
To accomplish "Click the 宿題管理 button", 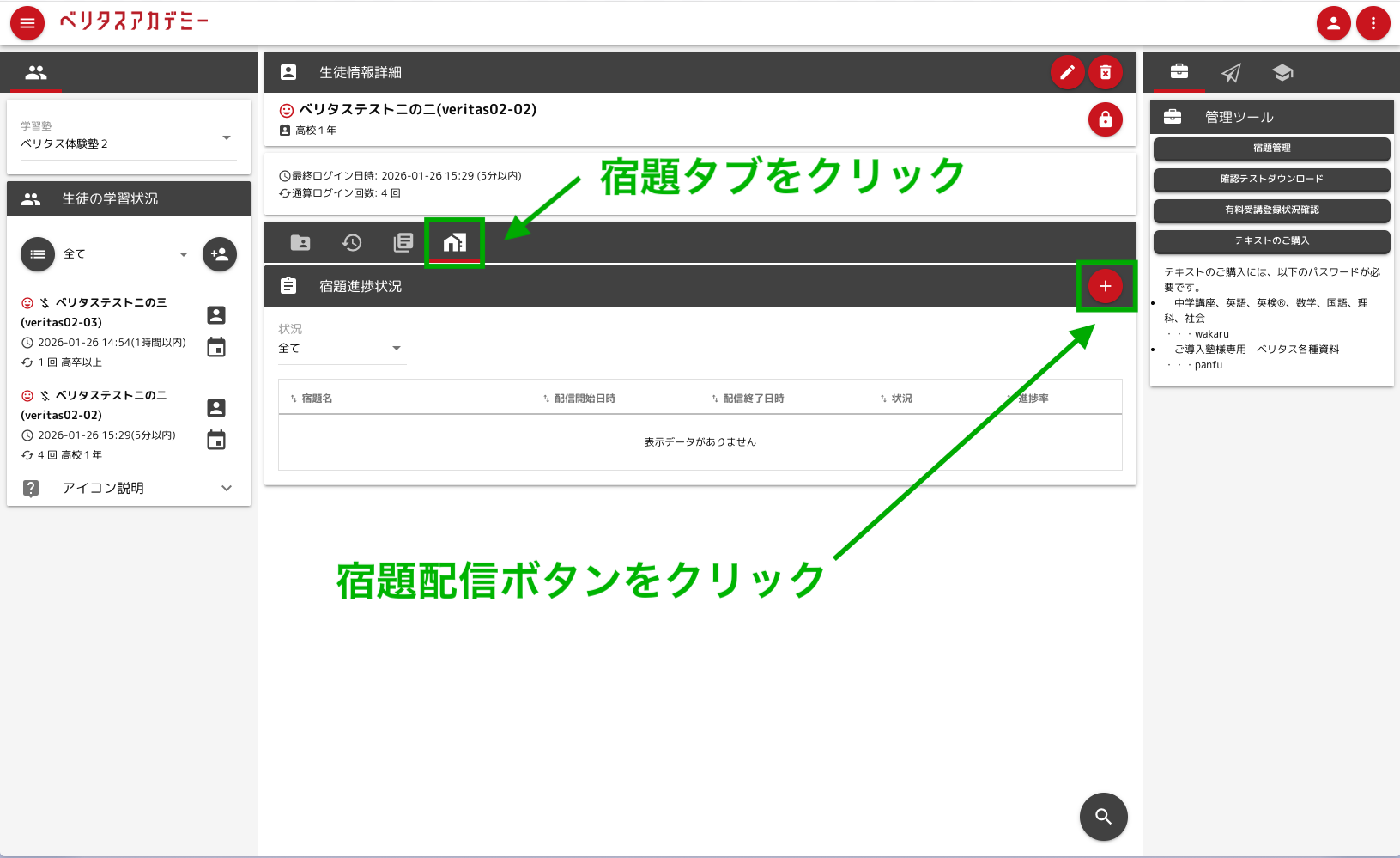I will (1272, 148).
